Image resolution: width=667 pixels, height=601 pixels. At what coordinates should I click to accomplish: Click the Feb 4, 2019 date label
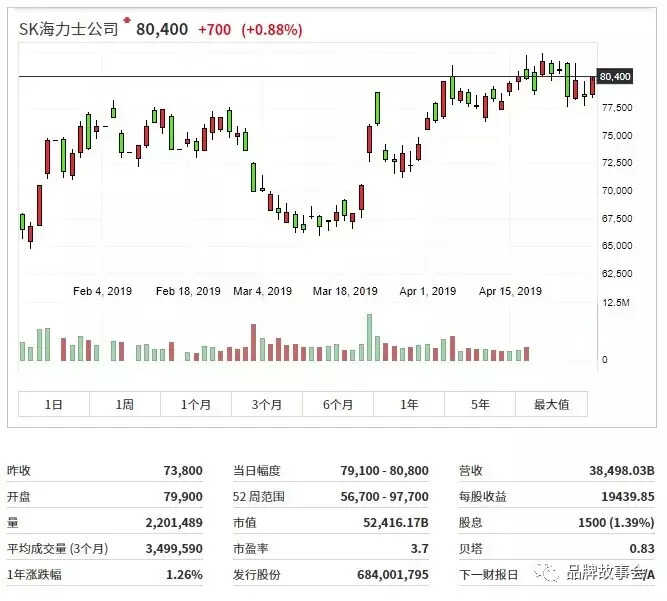pyautogui.click(x=103, y=291)
